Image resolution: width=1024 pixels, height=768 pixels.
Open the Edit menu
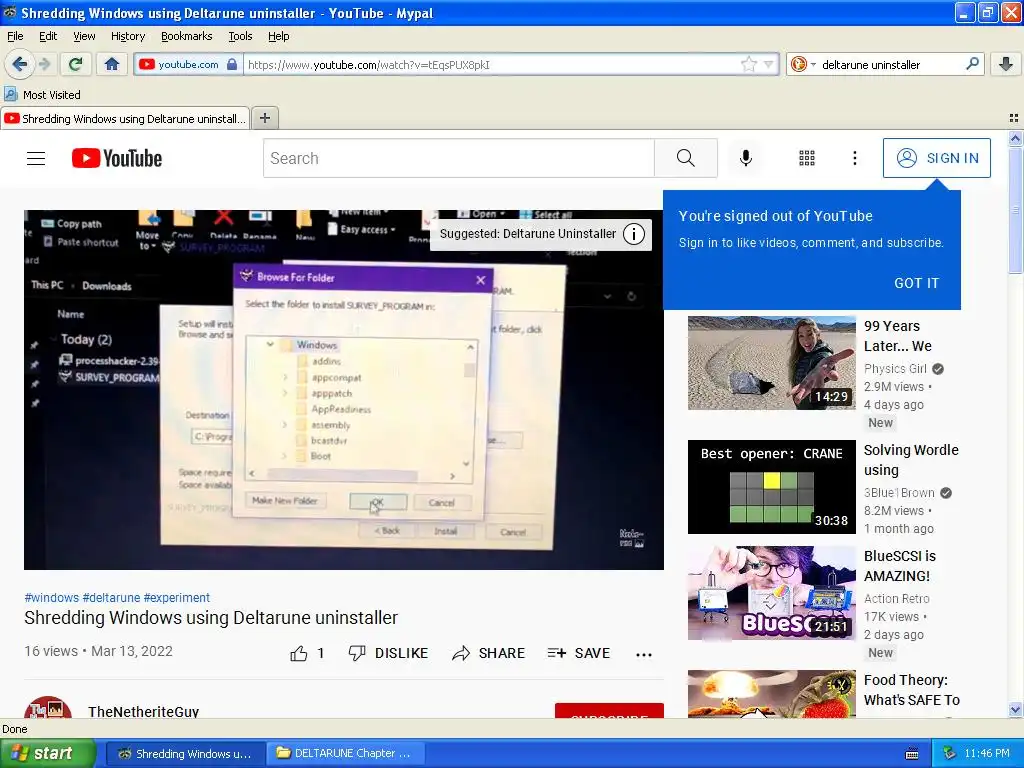tap(48, 36)
